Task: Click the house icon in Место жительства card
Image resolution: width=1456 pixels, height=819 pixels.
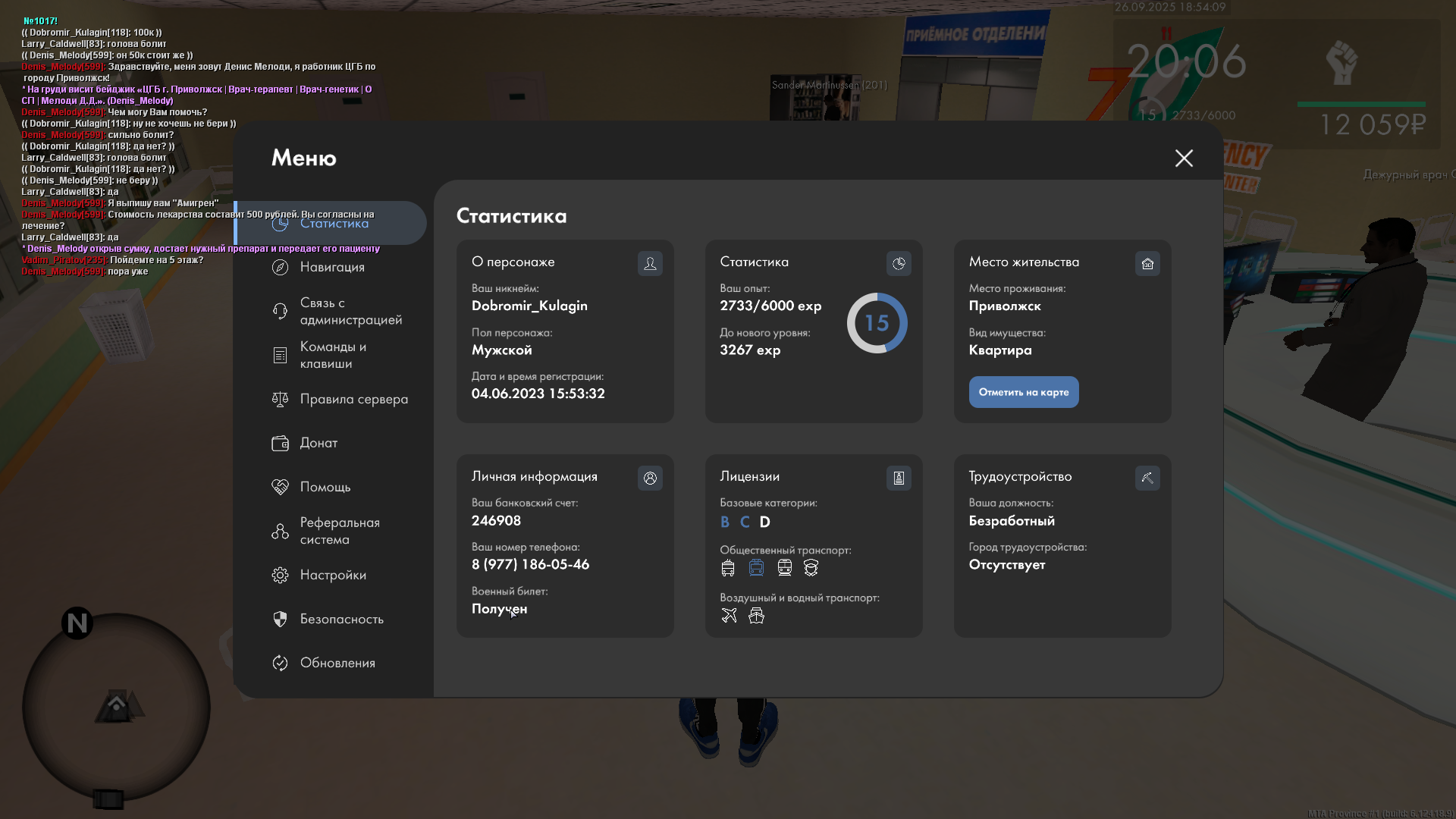Action: pos(1147,263)
